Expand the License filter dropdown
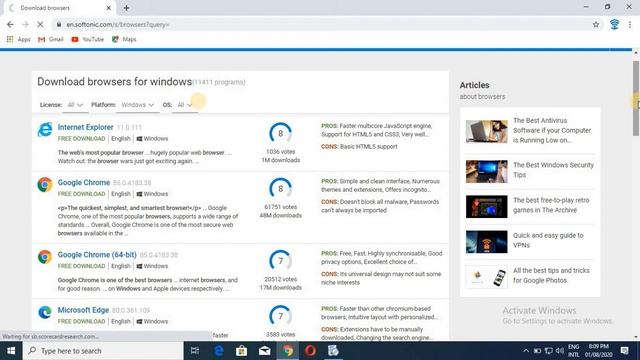Viewport: 640px width, 360px height. click(x=75, y=105)
